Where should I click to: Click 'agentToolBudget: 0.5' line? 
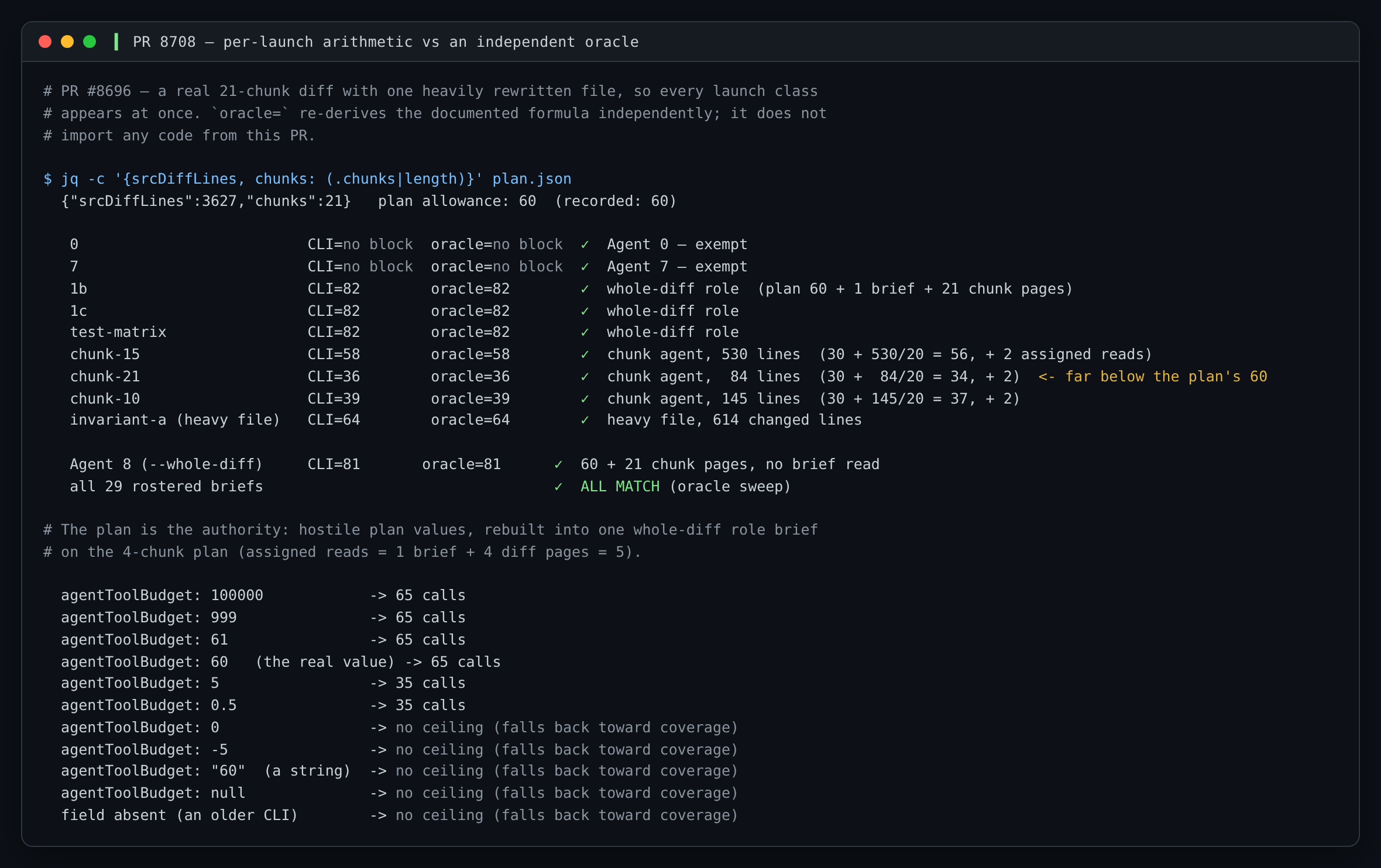(x=263, y=705)
